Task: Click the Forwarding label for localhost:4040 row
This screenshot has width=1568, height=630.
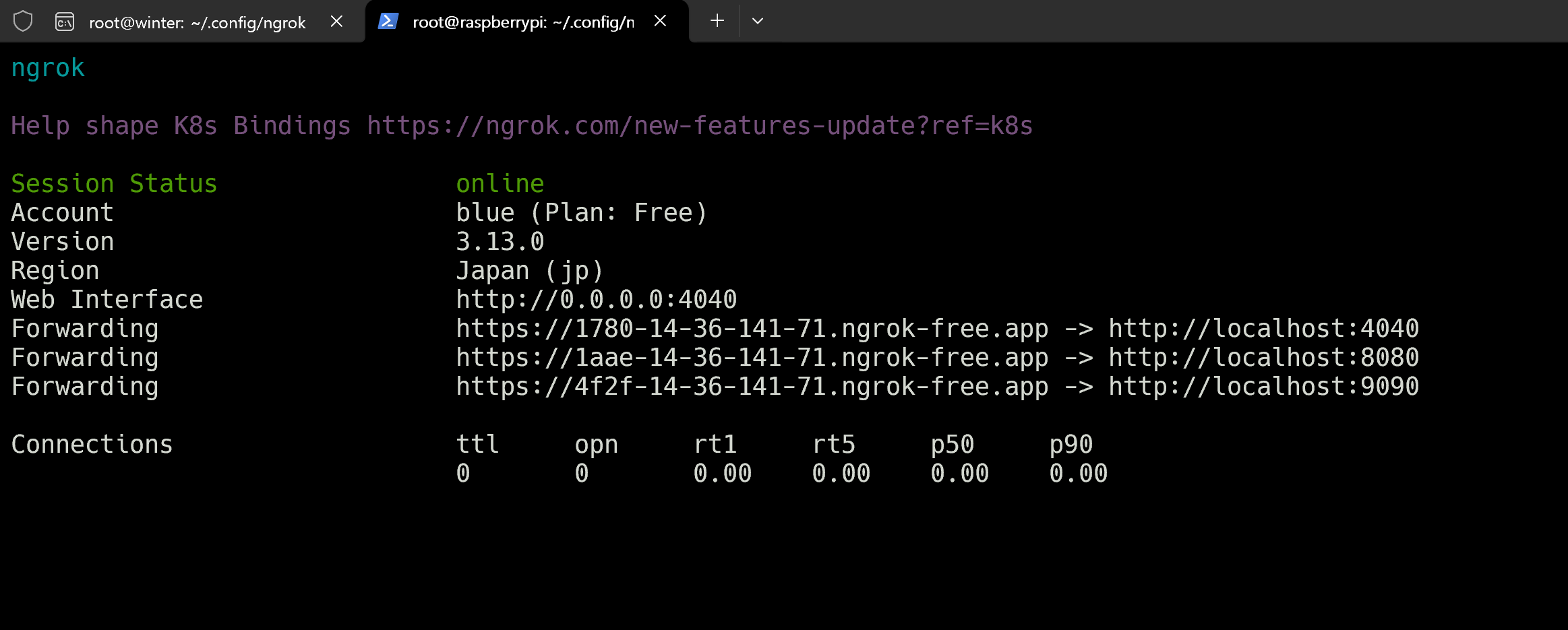Action: click(85, 328)
